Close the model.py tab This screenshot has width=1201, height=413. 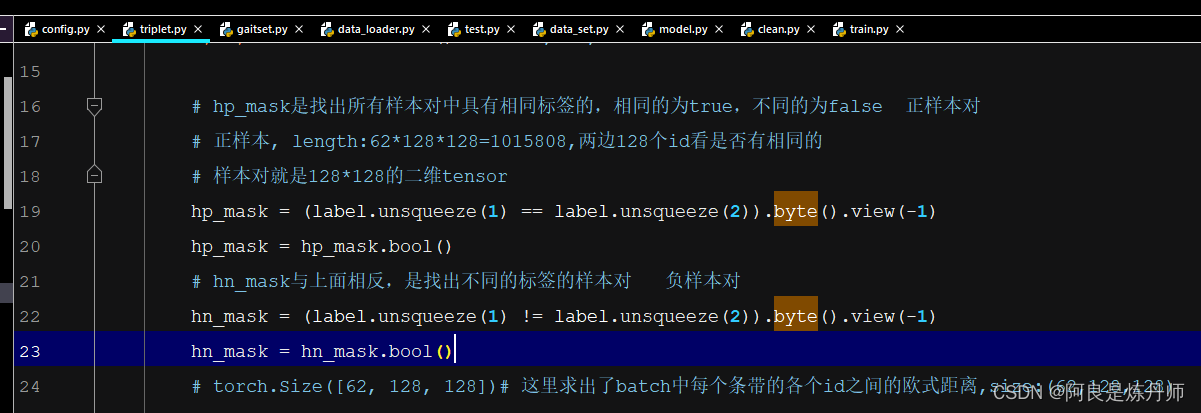[x=717, y=30]
